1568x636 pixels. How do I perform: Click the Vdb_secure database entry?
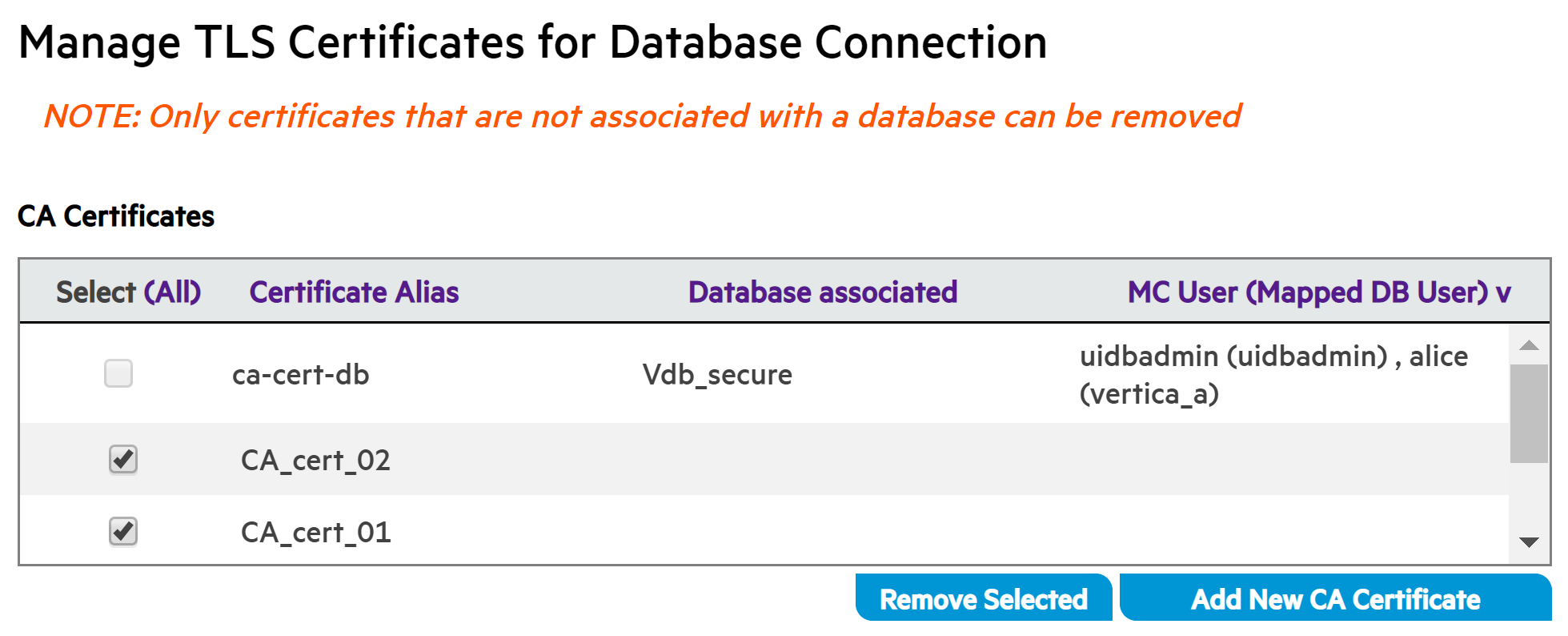point(717,375)
